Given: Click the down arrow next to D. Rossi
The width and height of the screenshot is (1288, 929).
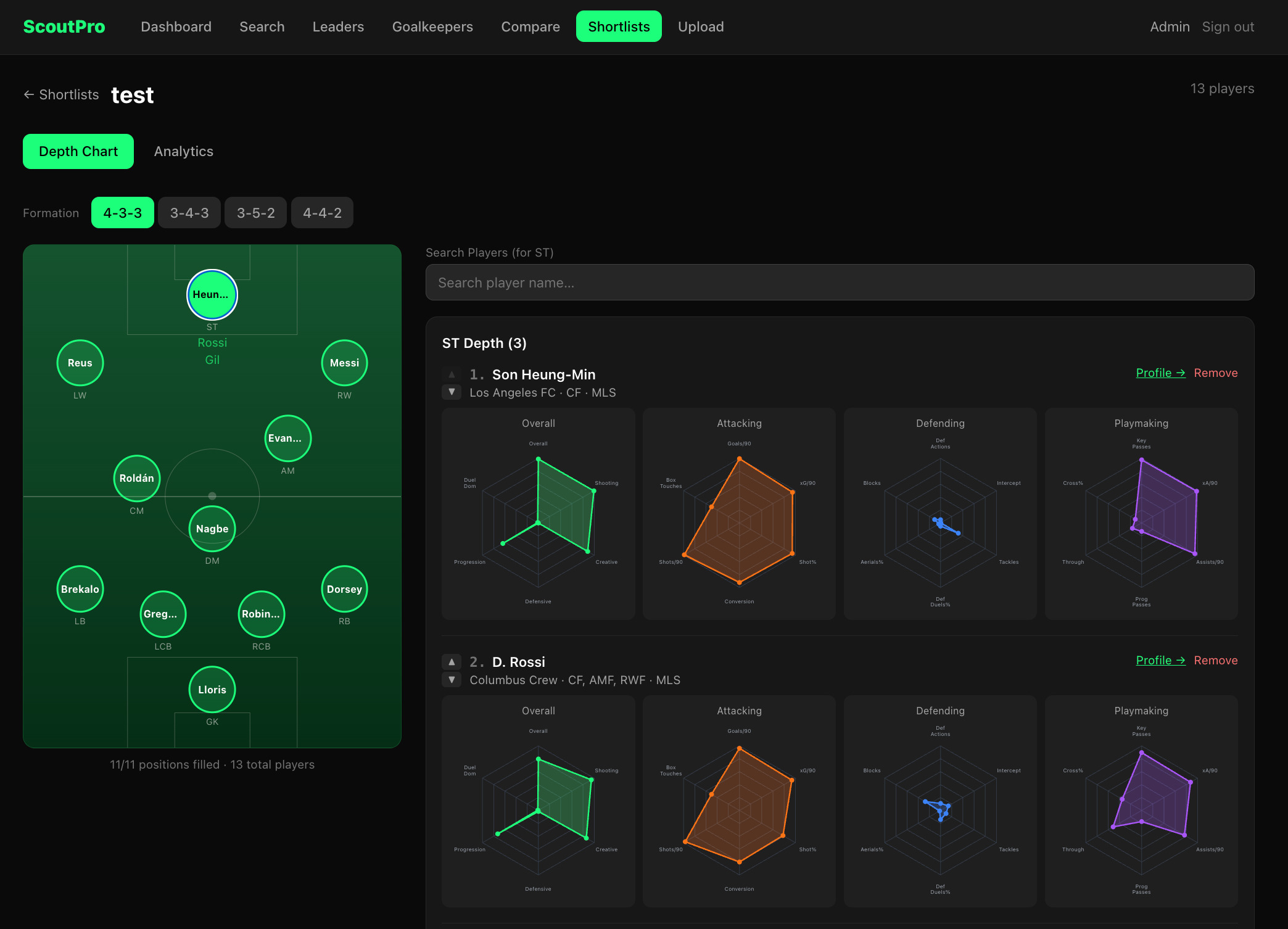Looking at the screenshot, I should [x=452, y=679].
